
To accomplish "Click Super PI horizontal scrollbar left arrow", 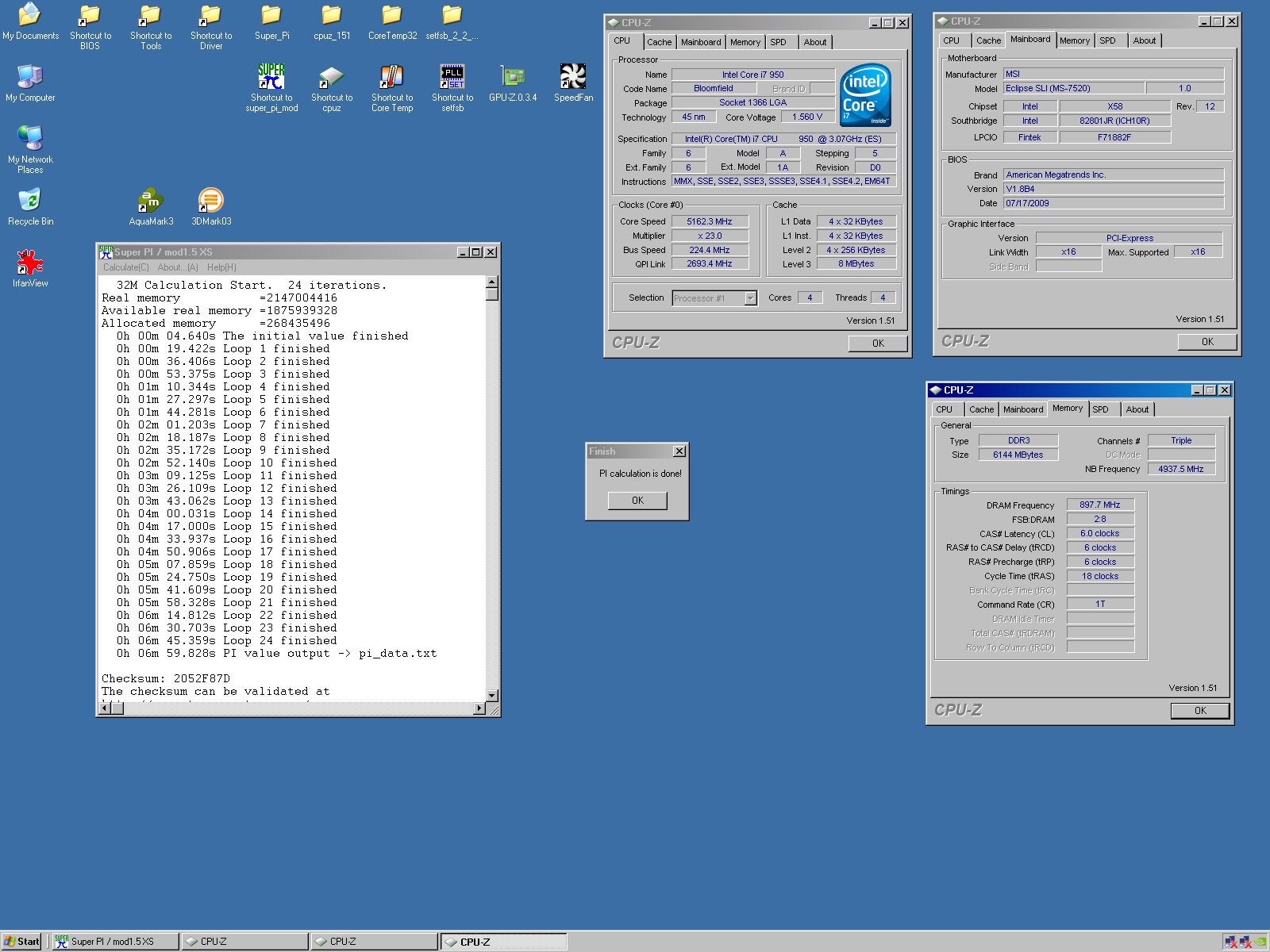I will [104, 708].
